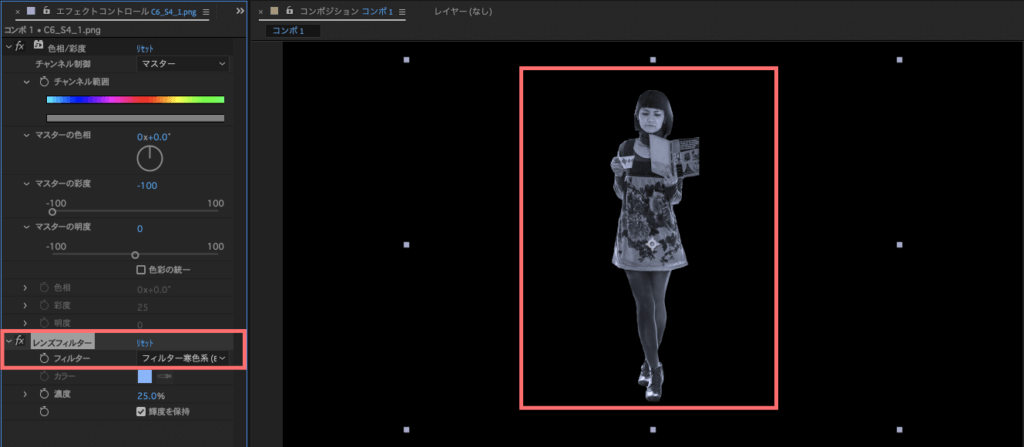1024x447 pixels.
Task: Click the stopwatch for チャンネル範囲
Action: 45,82
